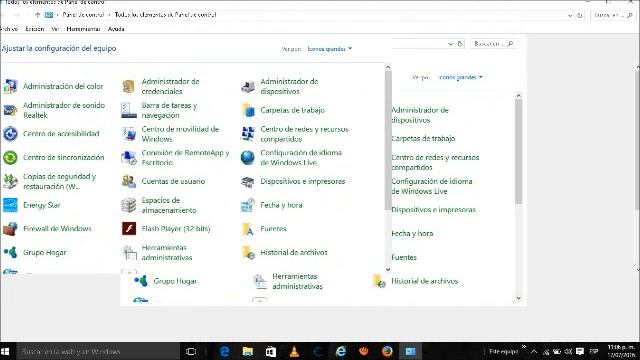Refresh using the top address bar button
Screen dimensions: 640x360
click(580, 16)
